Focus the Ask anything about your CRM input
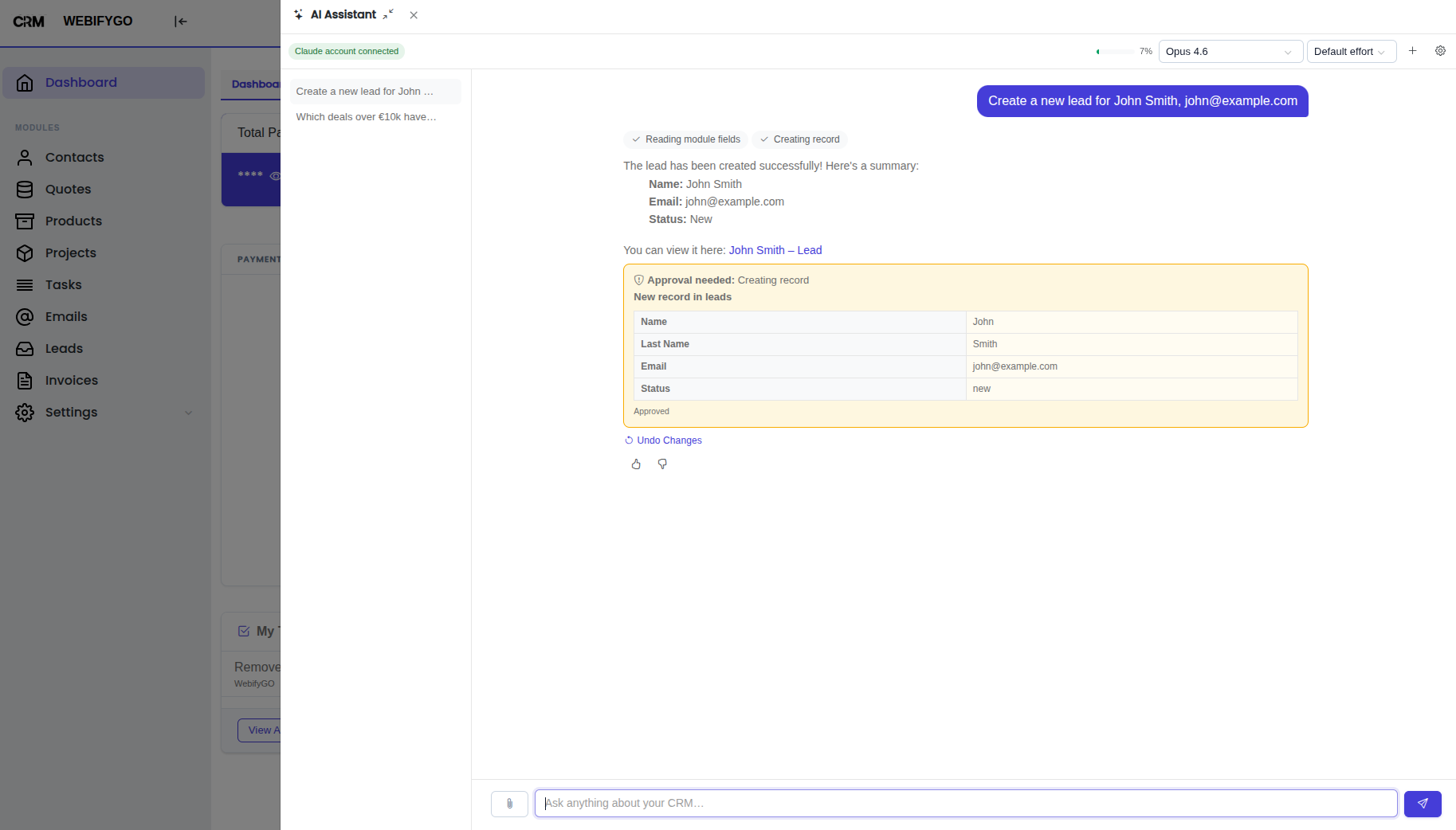1456x830 pixels. tap(966, 804)
